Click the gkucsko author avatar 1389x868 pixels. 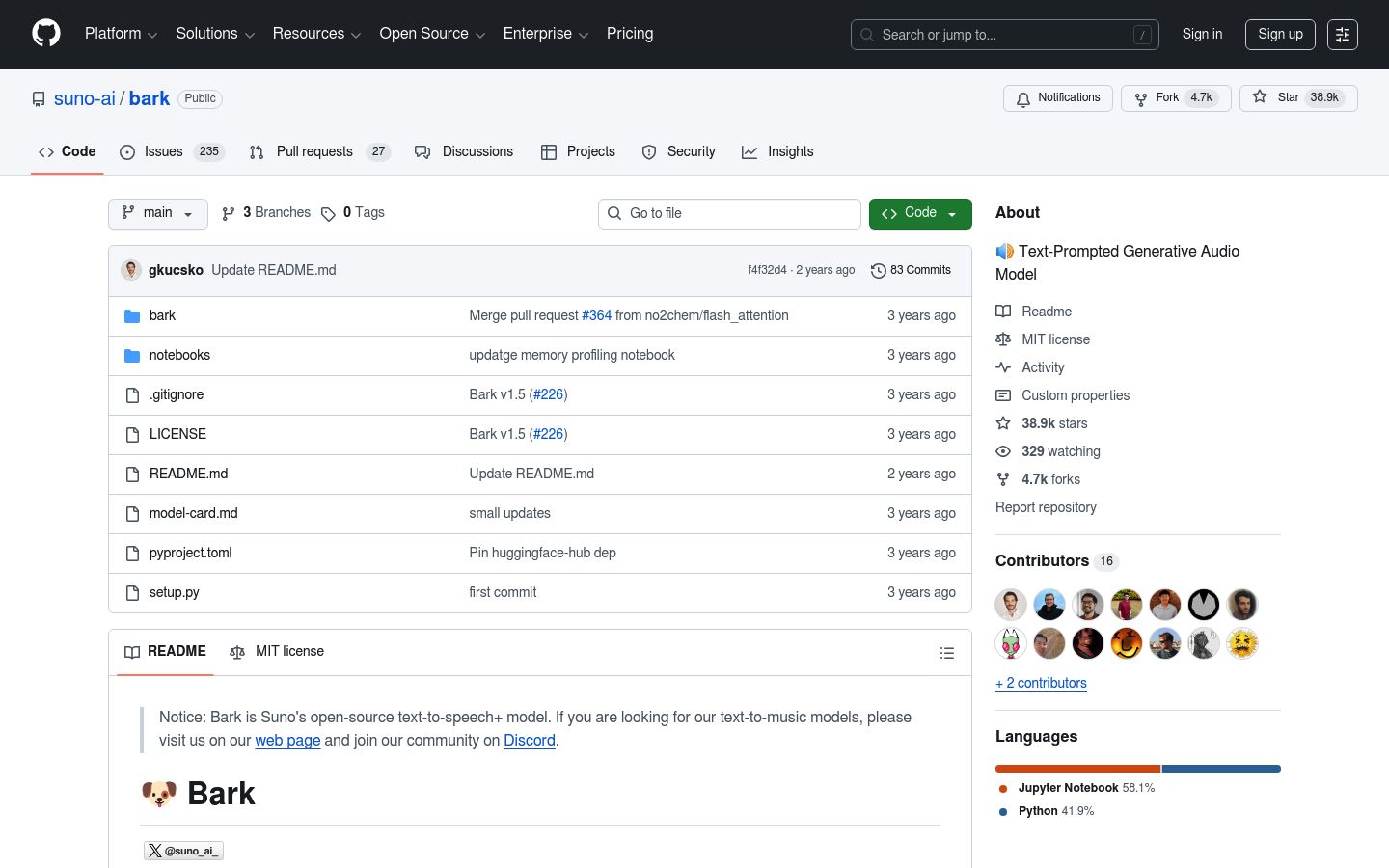coord(131,270)
